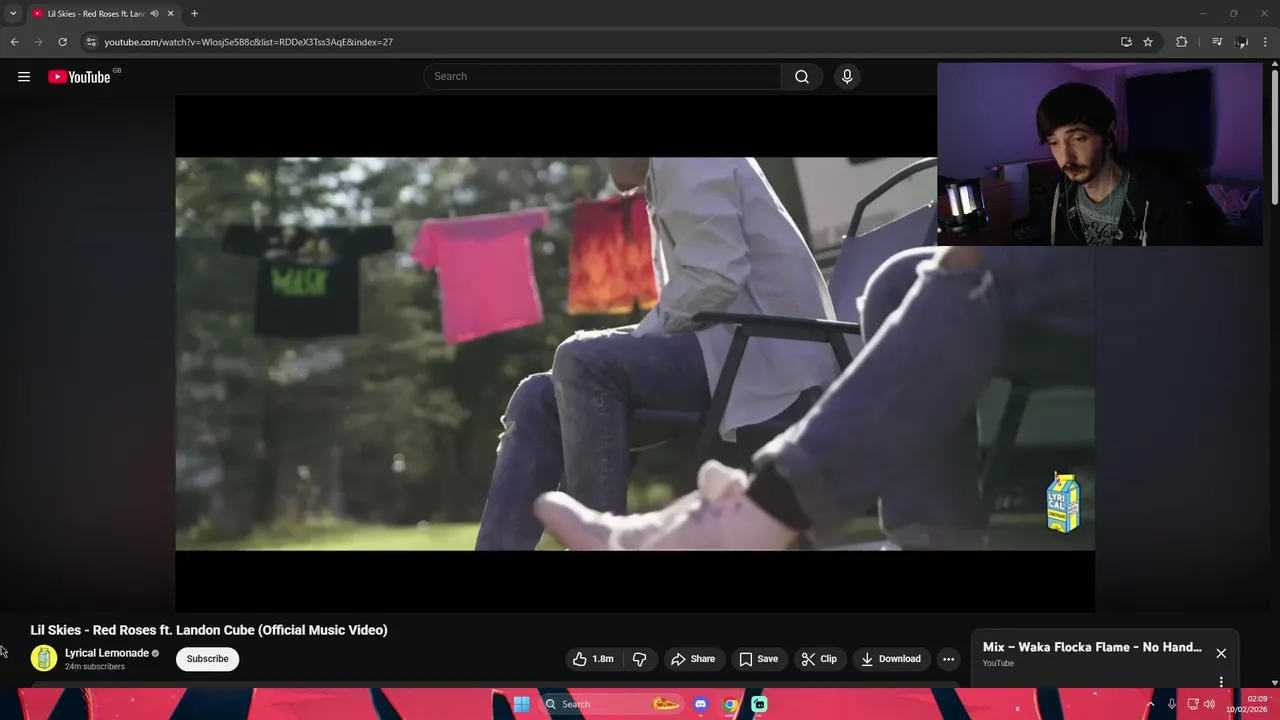Close the Waka Flocka Flame mix panel

(1221, 653)
